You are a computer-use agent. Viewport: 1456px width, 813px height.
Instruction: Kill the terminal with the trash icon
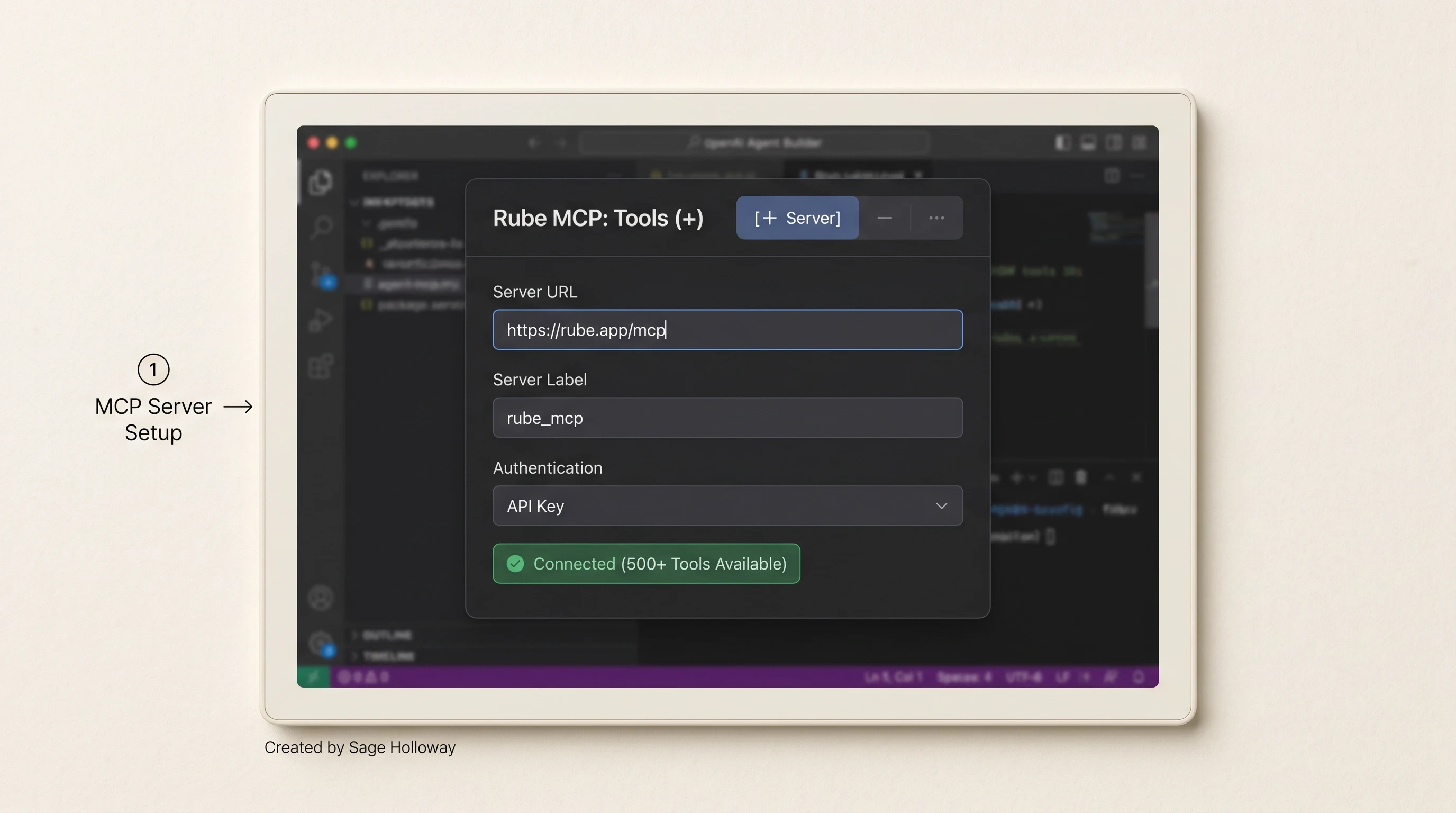pos(1081,478)
